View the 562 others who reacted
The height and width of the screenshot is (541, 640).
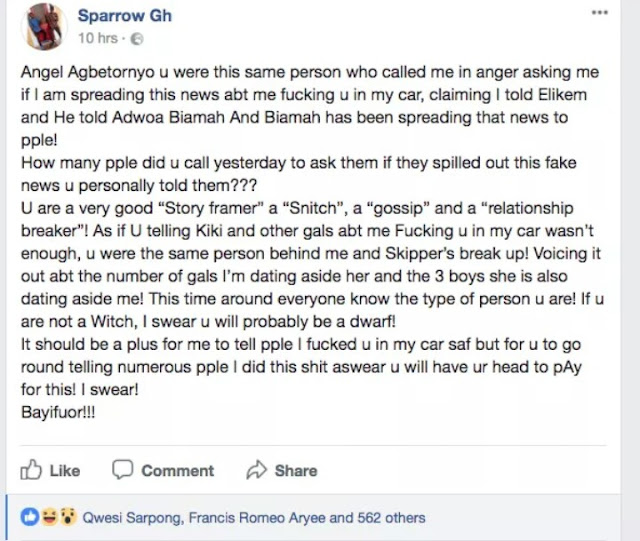391,518
